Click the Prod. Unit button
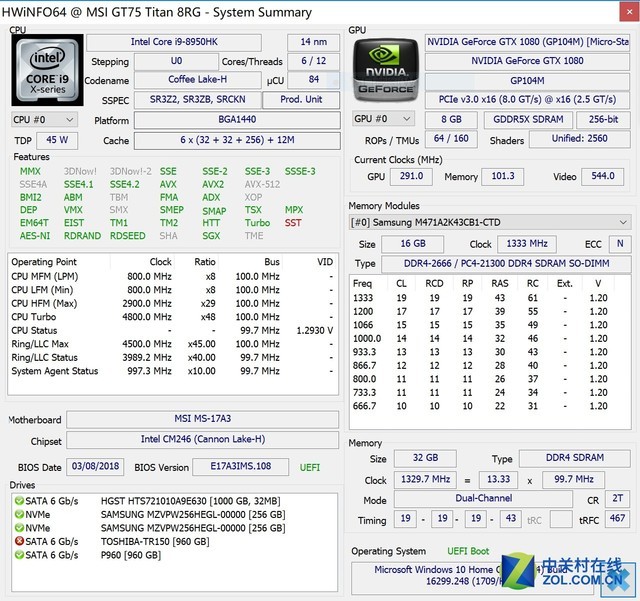Screen dimensions: 640x601 coord(300,100)
